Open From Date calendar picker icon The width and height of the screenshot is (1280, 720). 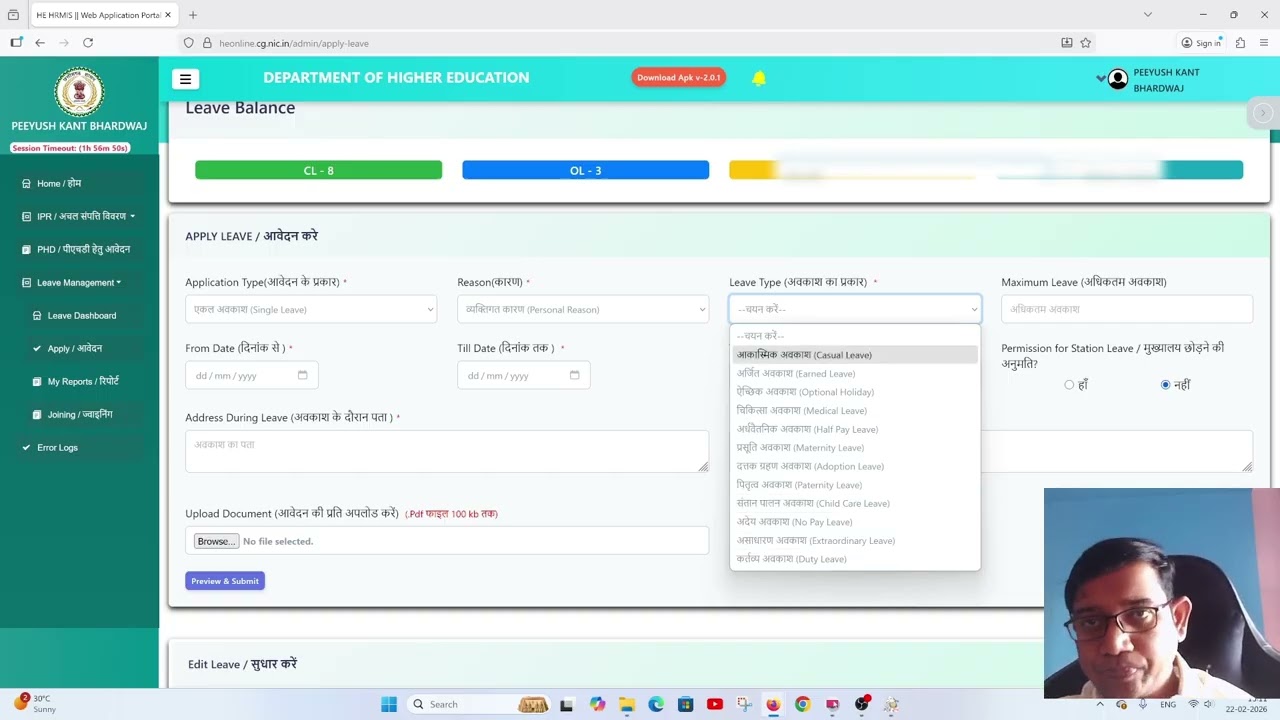pyautogui.click(x=302, y=375)
